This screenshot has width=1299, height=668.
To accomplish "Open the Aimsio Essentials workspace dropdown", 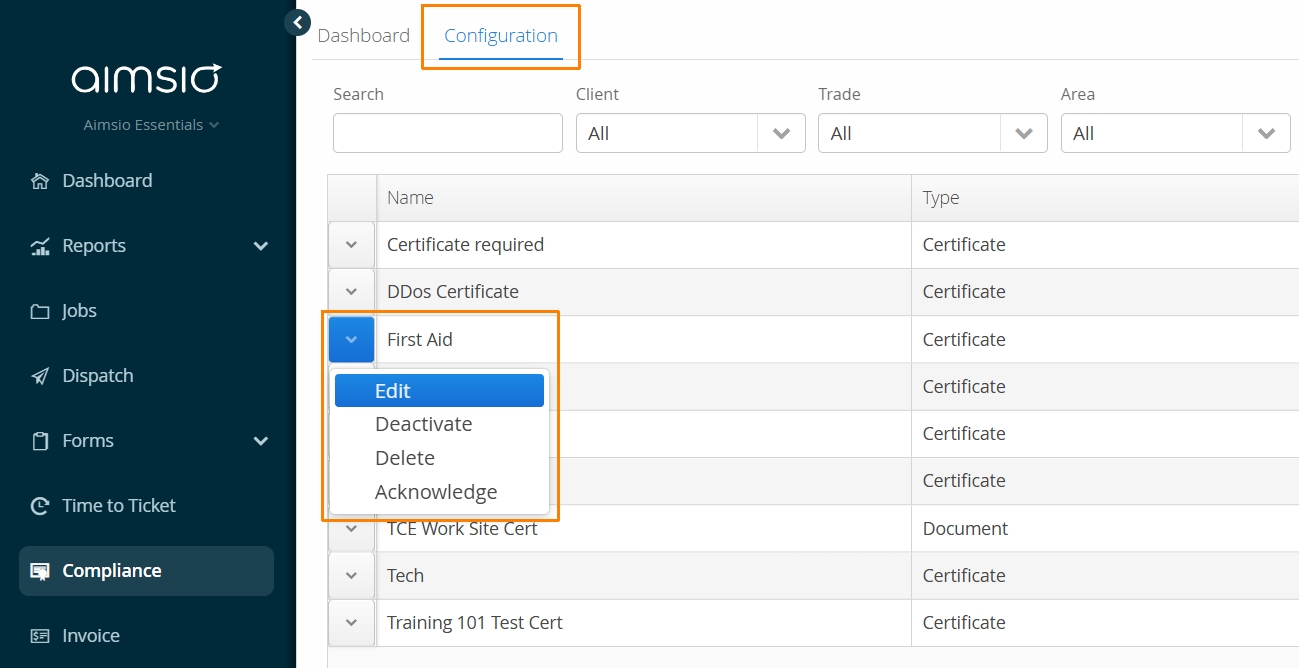I will coord(151,125).
